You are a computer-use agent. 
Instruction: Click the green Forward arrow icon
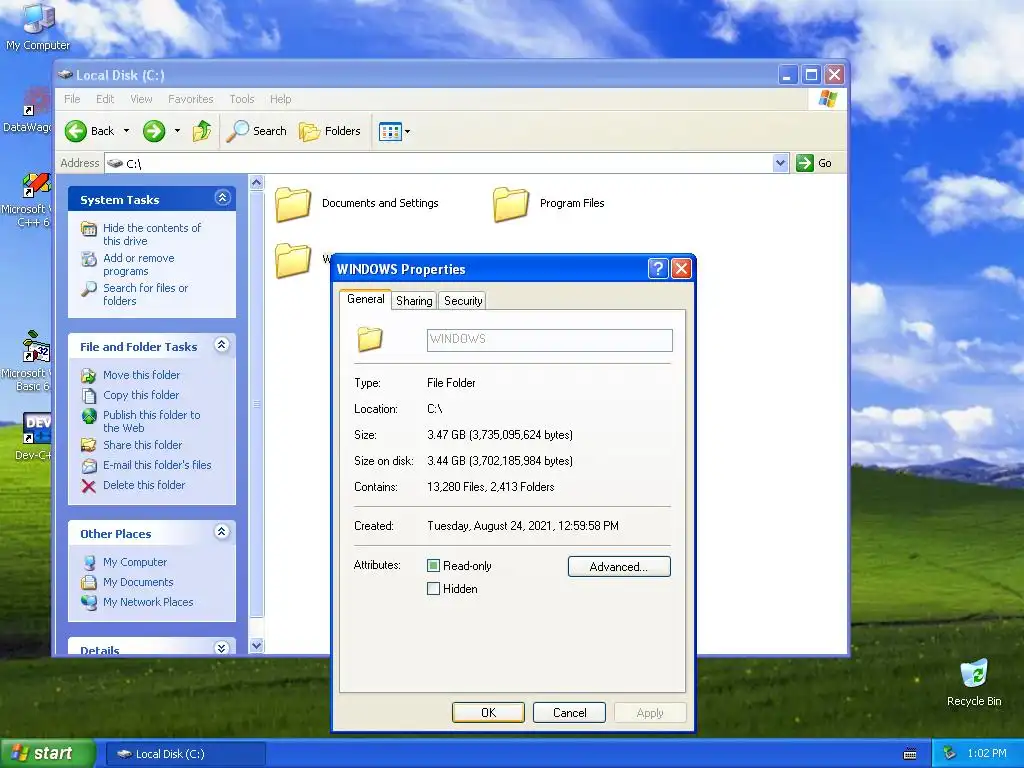pyautogui.click(x=154, y=131)
